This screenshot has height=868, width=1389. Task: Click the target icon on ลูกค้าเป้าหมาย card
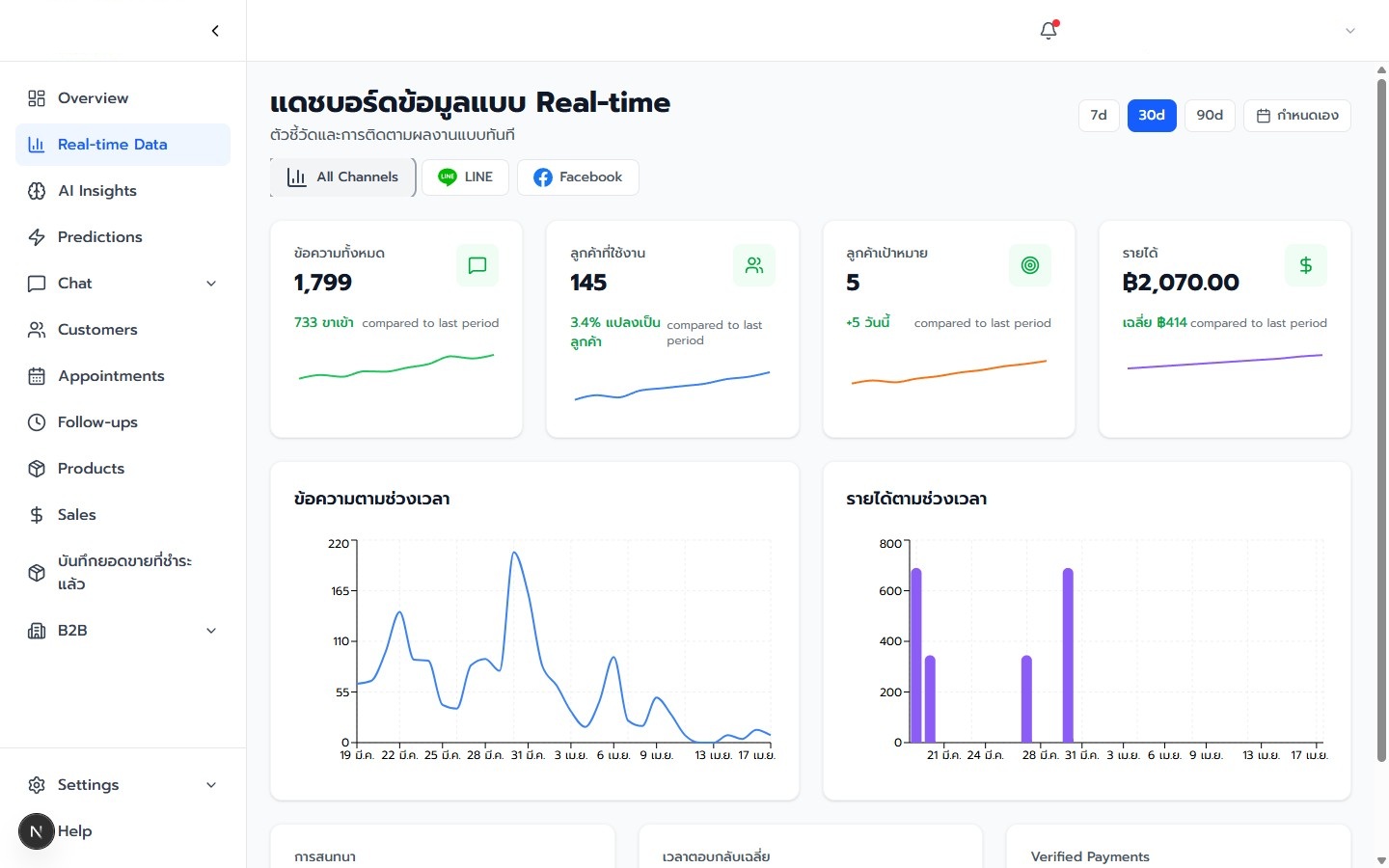tap(1030, 265)
